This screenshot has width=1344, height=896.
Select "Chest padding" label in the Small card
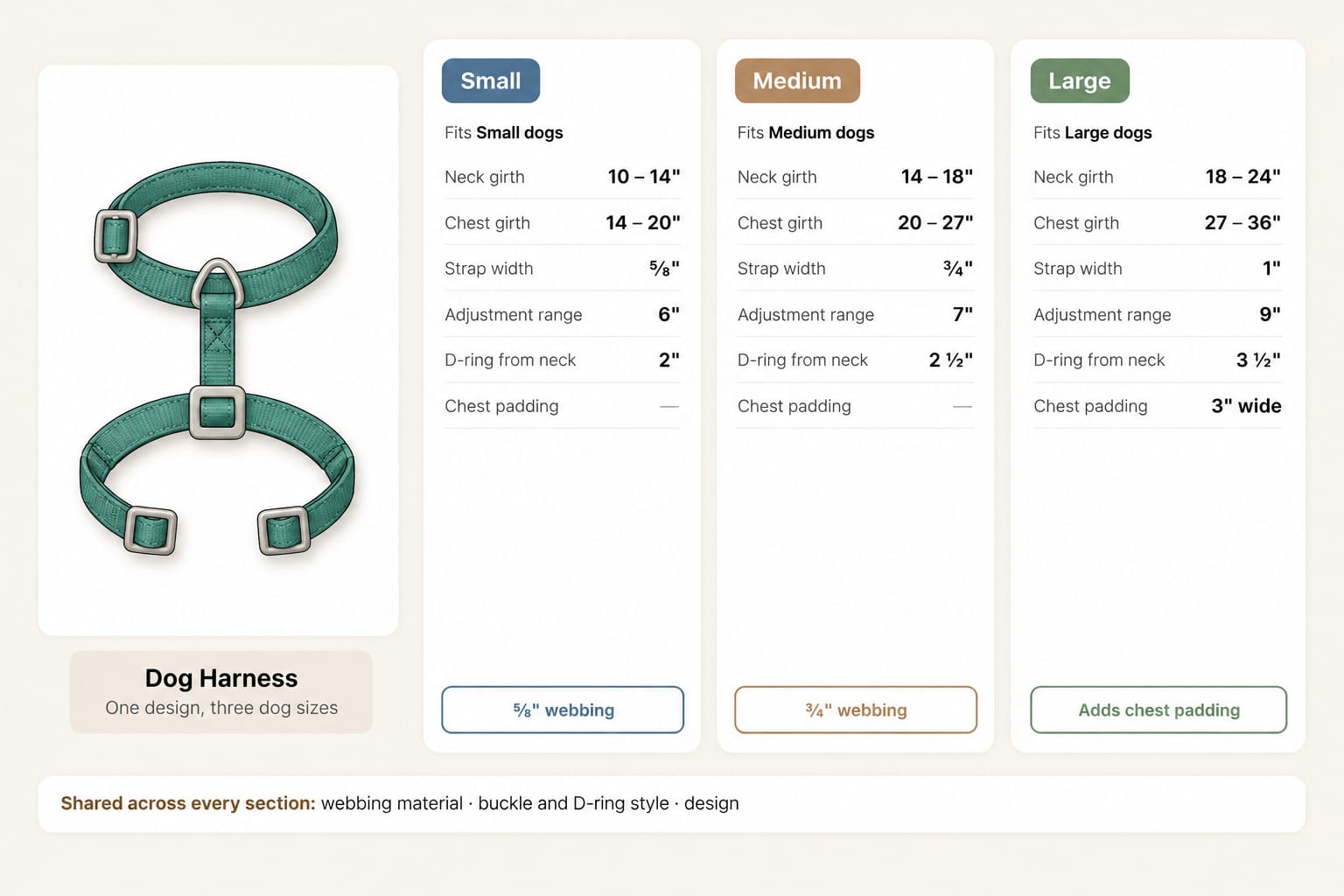501,406
